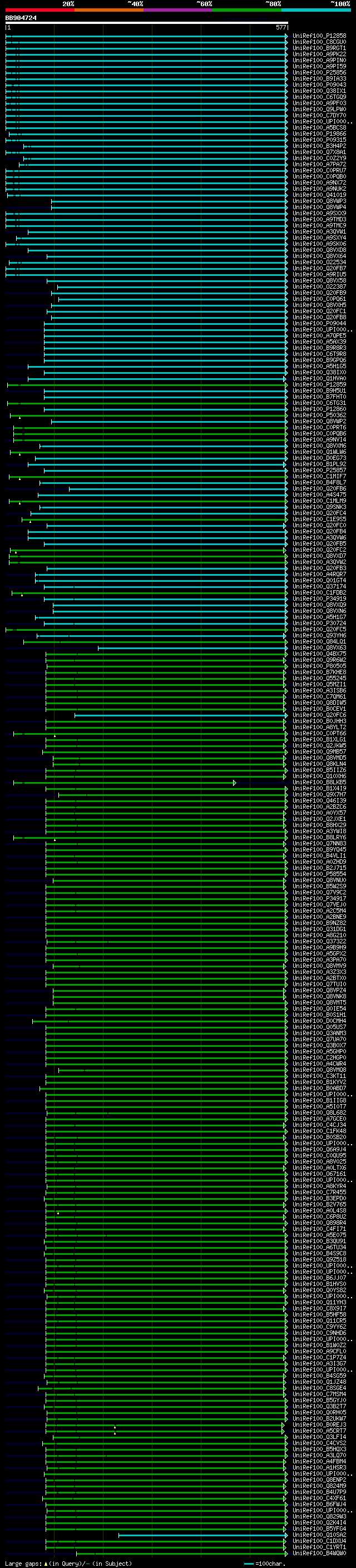Select the UniRef100_A4S475 label
The height and width of the screenshot is (1568, 356).
pyautogui.click(x=319, y=495)
